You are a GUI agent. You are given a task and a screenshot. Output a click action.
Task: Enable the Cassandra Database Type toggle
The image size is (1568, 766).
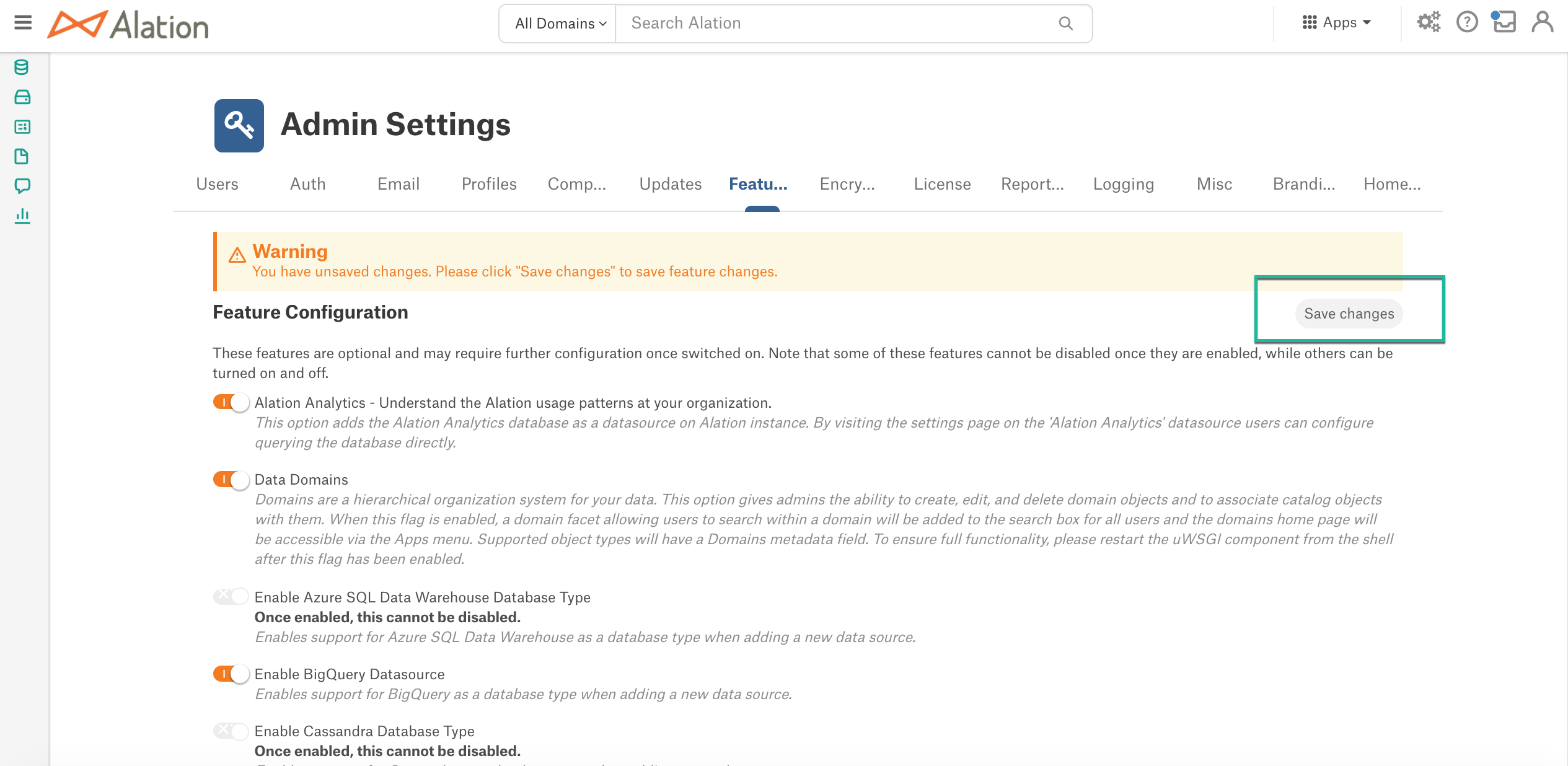231,731
